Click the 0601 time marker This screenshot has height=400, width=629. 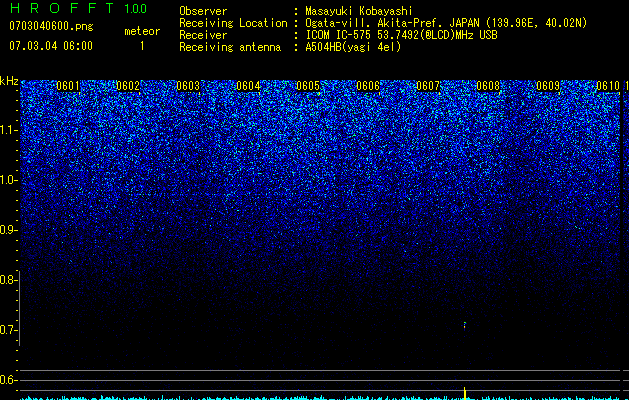click(68, 86)
